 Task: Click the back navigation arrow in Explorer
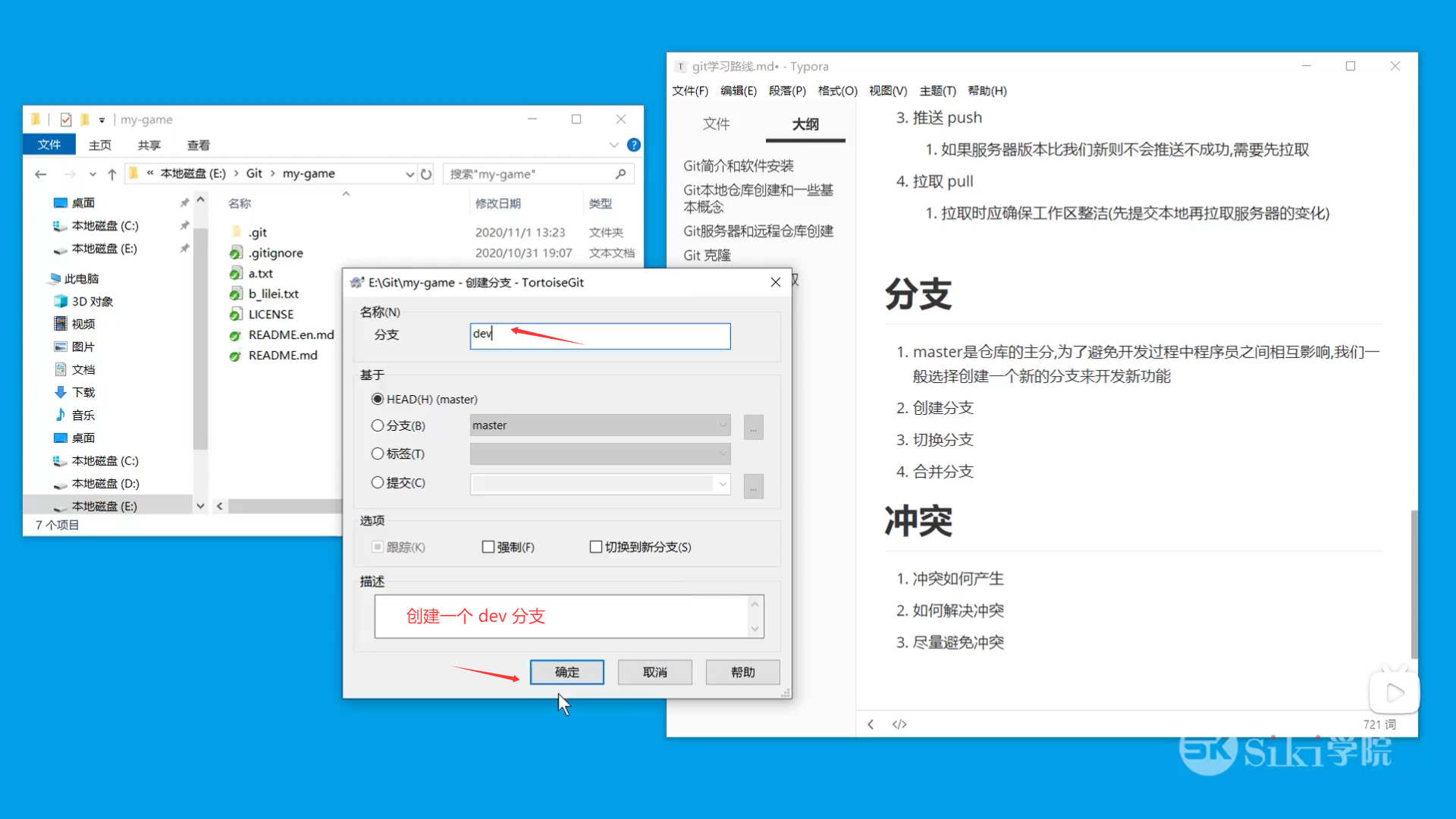40,174
